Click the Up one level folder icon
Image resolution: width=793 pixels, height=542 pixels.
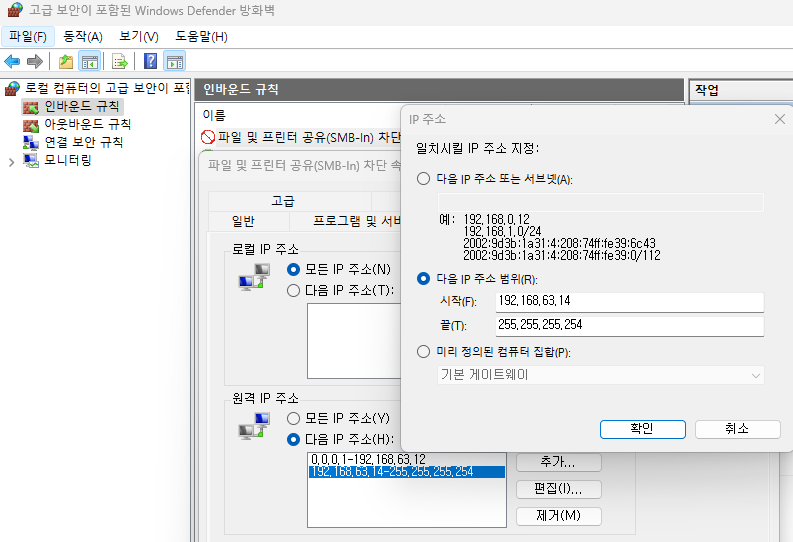tap(66, 62)
